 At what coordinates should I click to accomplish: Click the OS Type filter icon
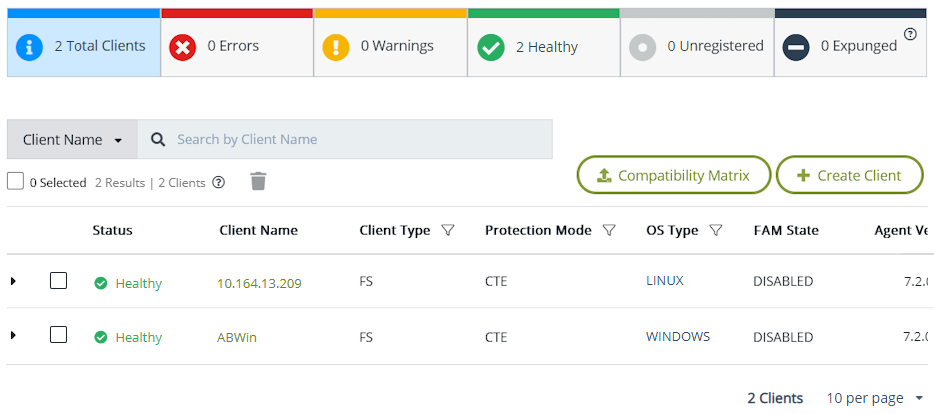[x=716, y=230]
